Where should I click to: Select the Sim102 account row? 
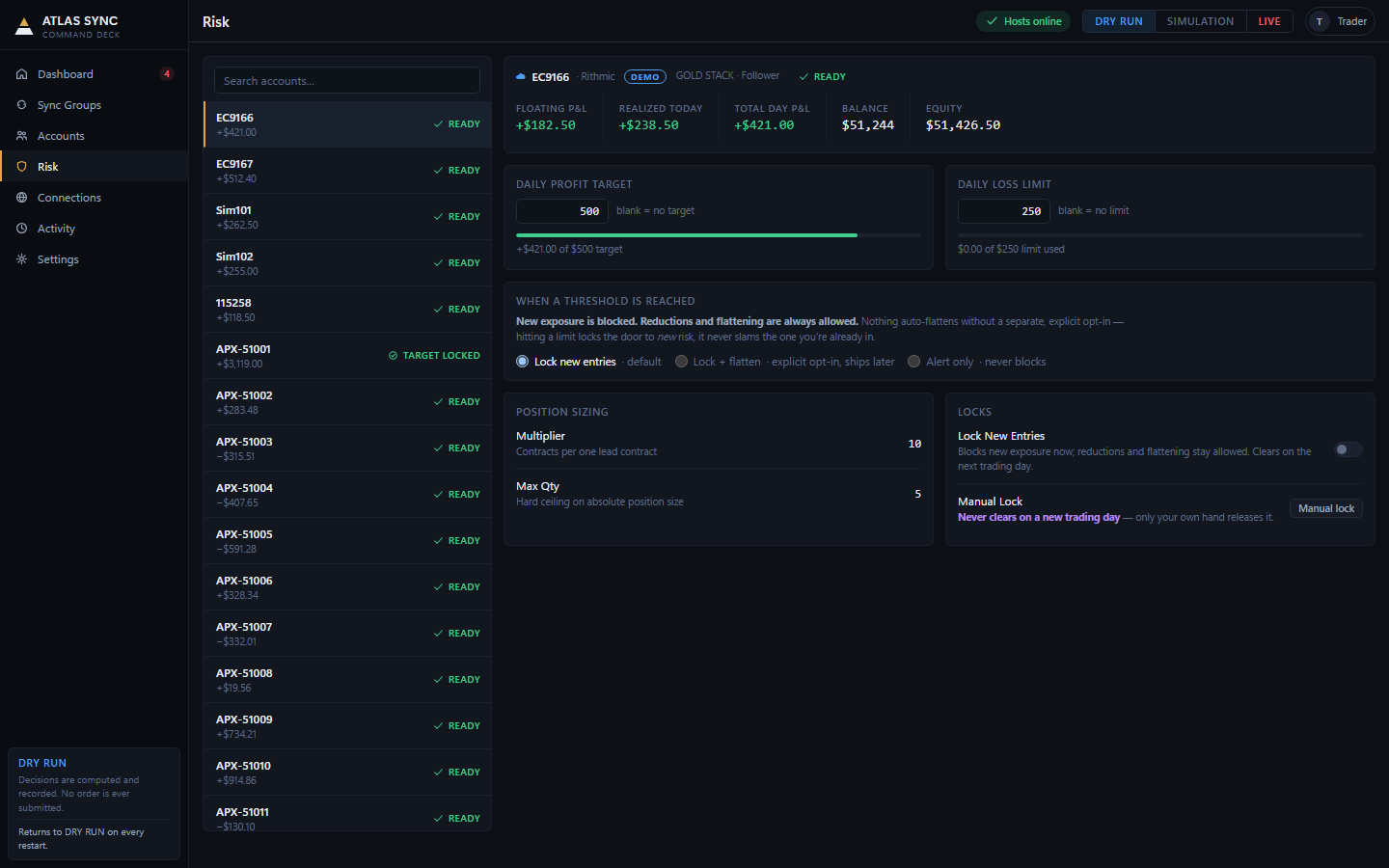[x=347, y=263]
